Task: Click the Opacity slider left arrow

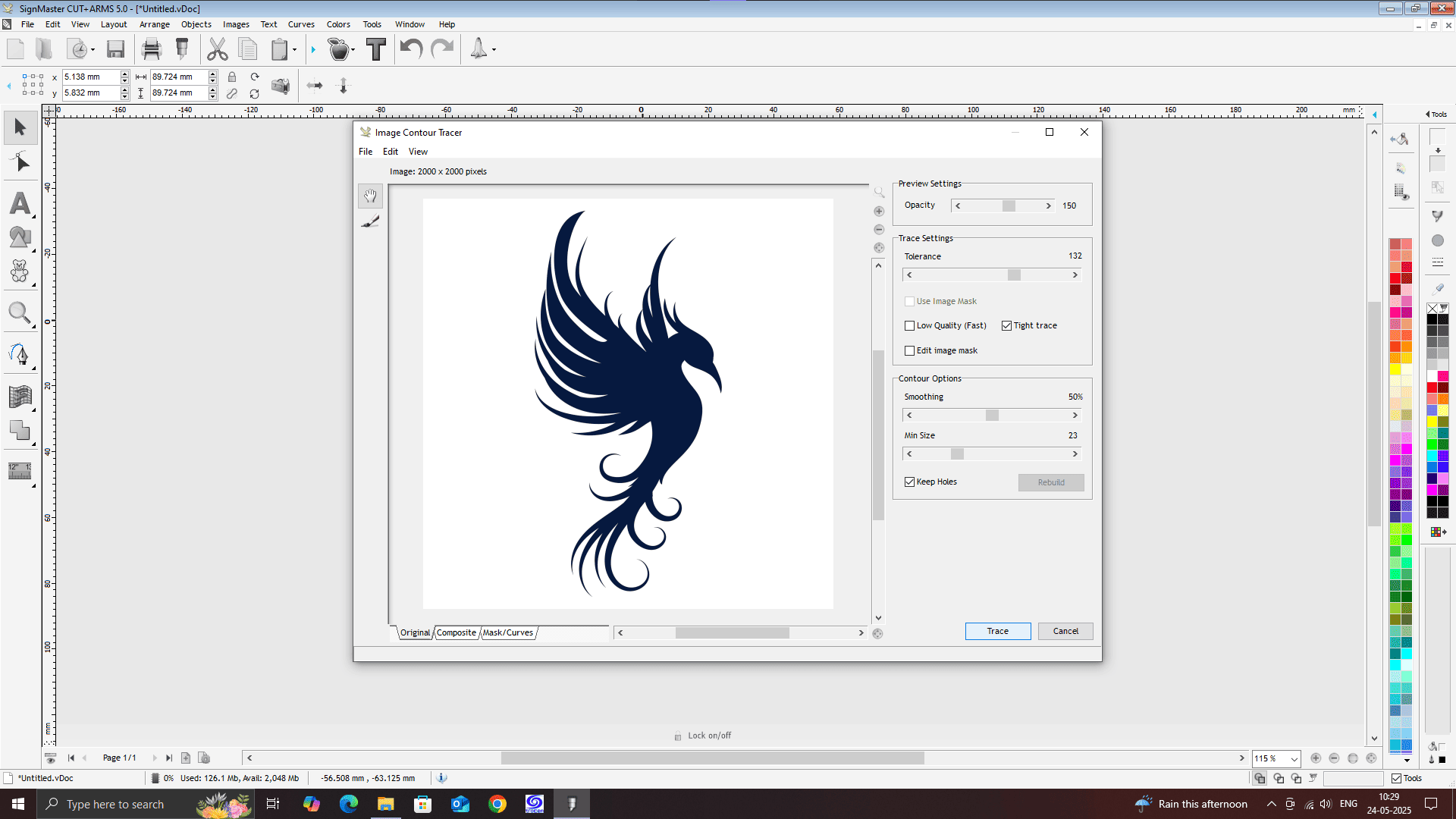Action: click(958, 206)
